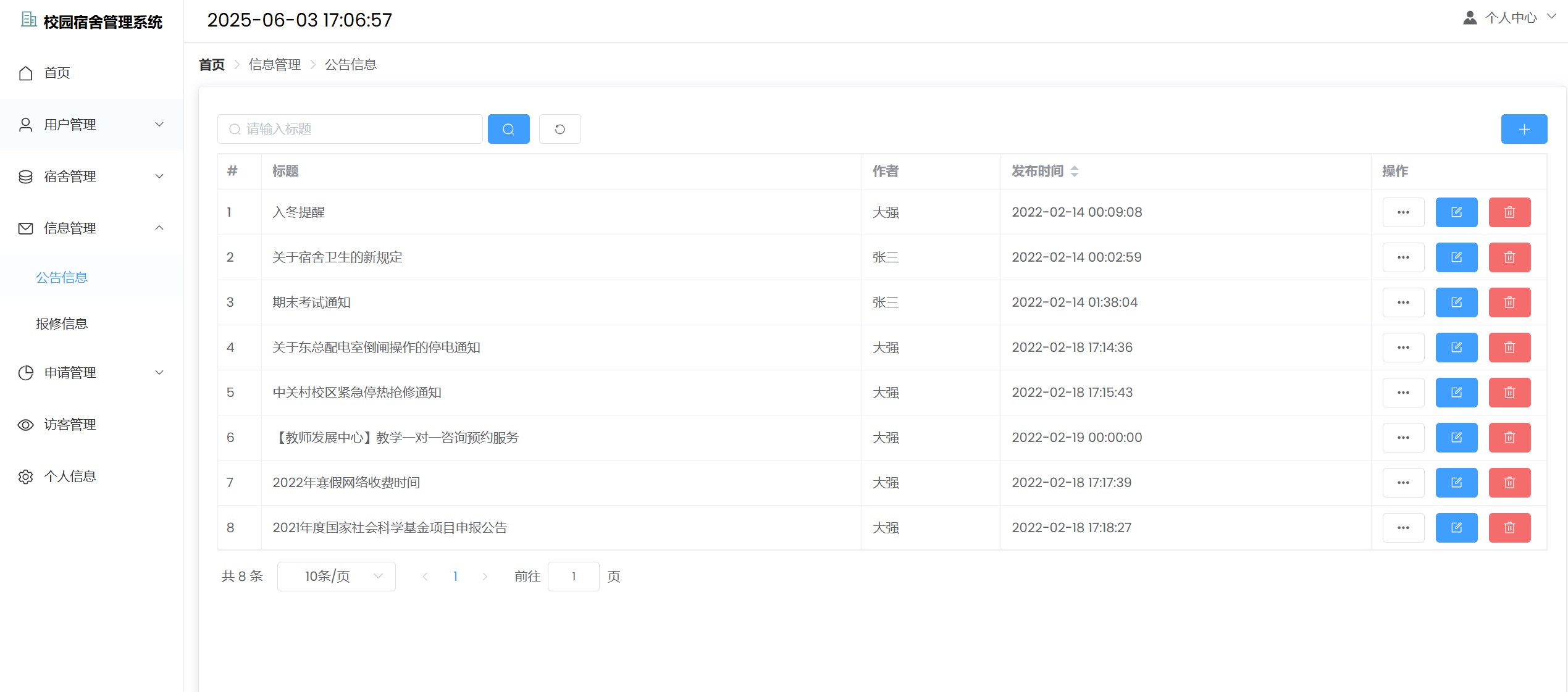Select 报修信息 in the sidebar

click(62, 323)
